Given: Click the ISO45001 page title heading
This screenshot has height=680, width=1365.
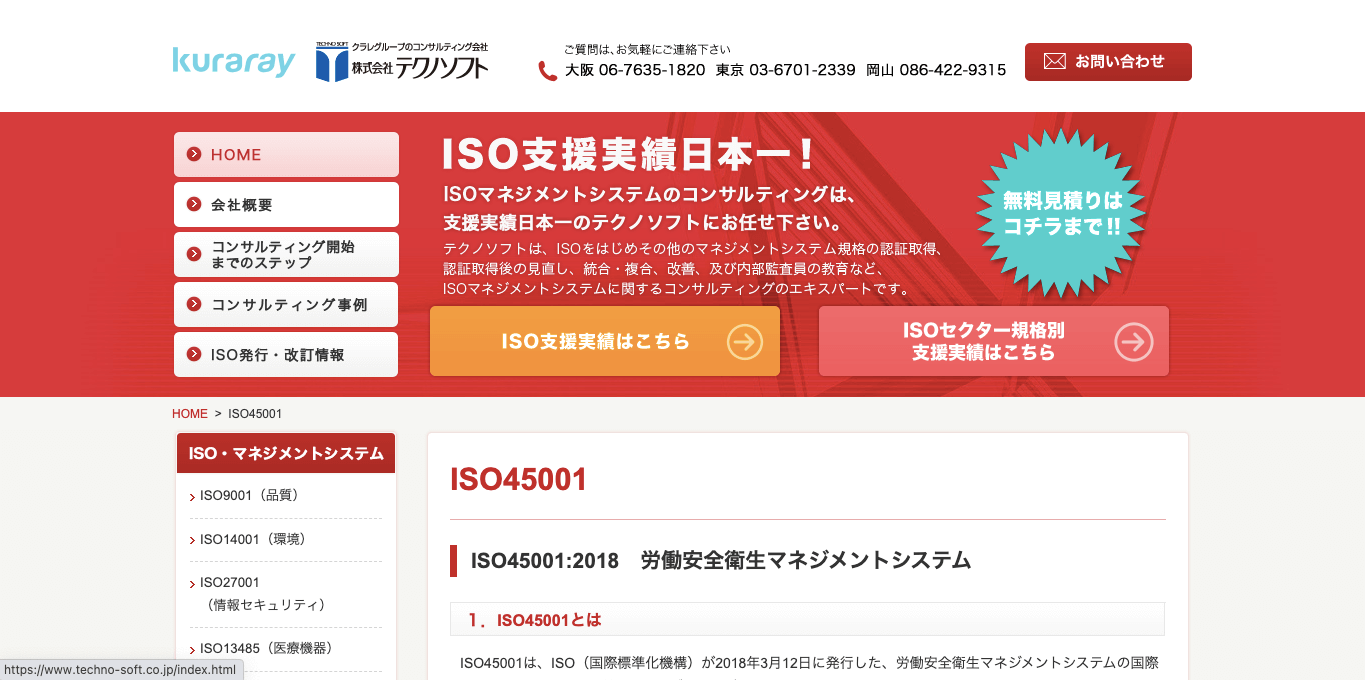Looking at the screenshot, I should click(x=518, y=479).
